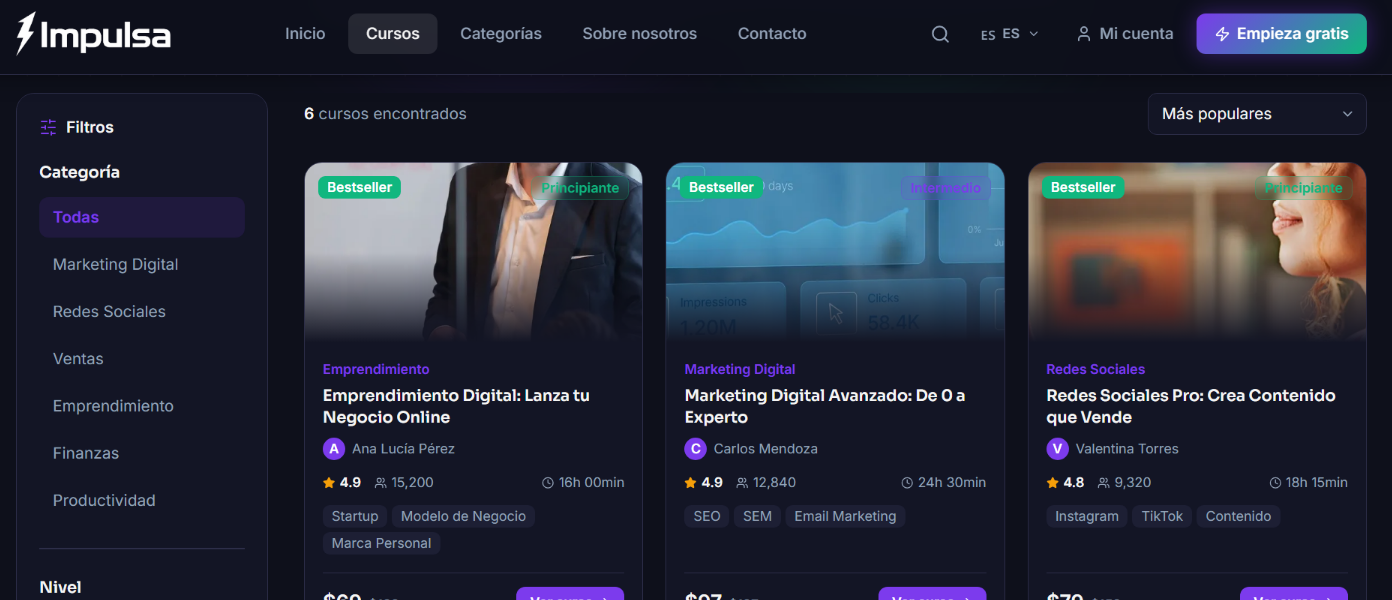Click the SEO tag

(x=707, y=516)
